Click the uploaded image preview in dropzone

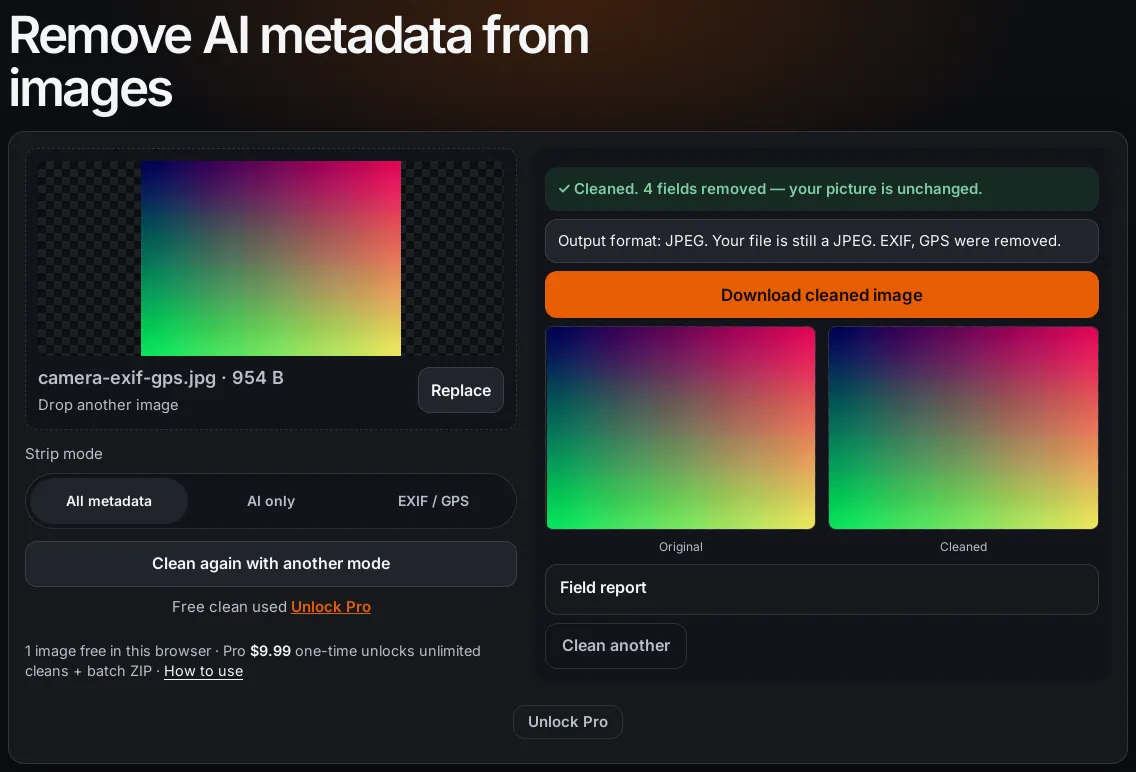tap(271, 259)
